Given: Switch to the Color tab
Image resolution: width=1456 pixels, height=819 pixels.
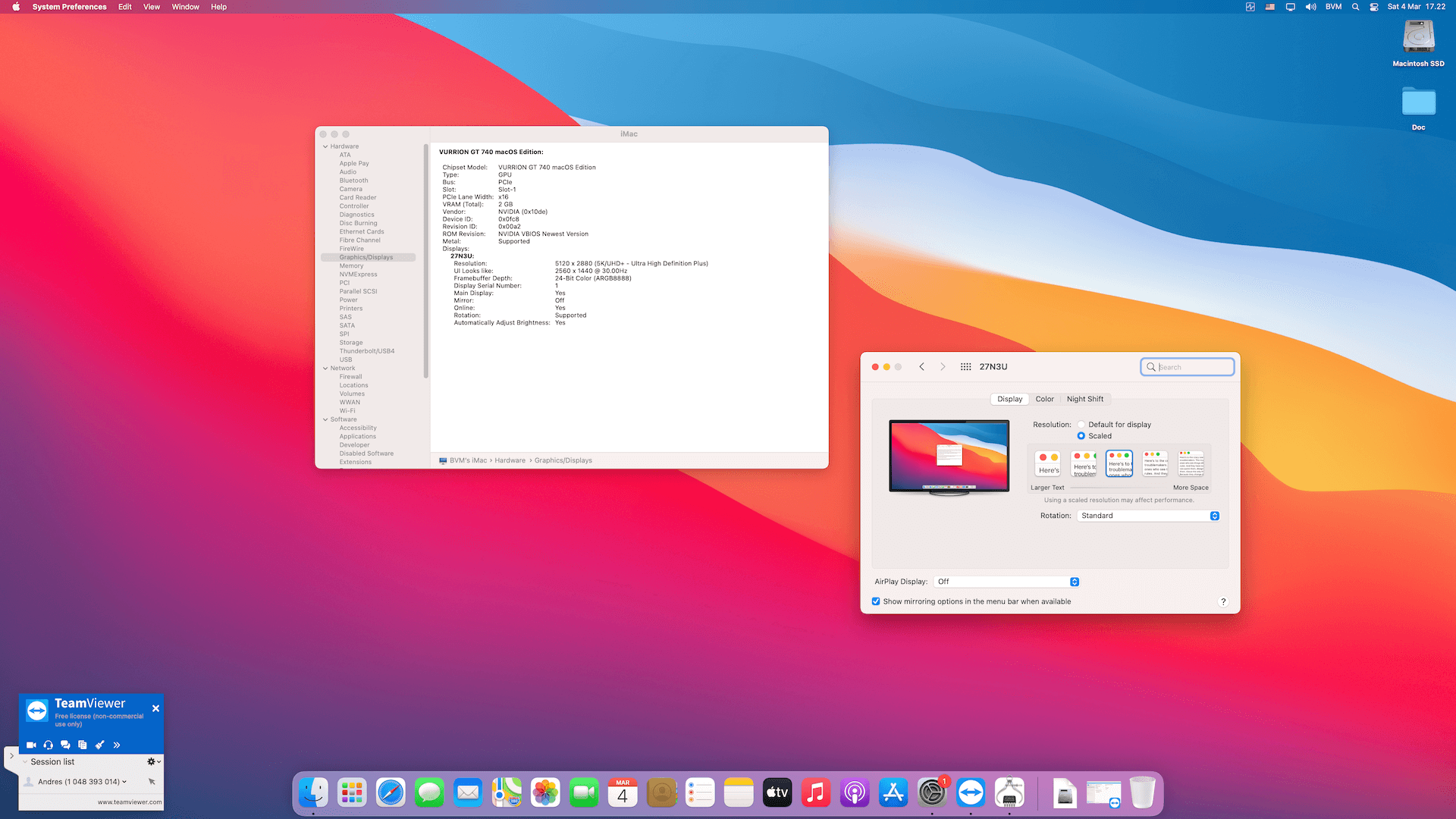Looking at the screenshot, I should click(x=1044, y=399).
